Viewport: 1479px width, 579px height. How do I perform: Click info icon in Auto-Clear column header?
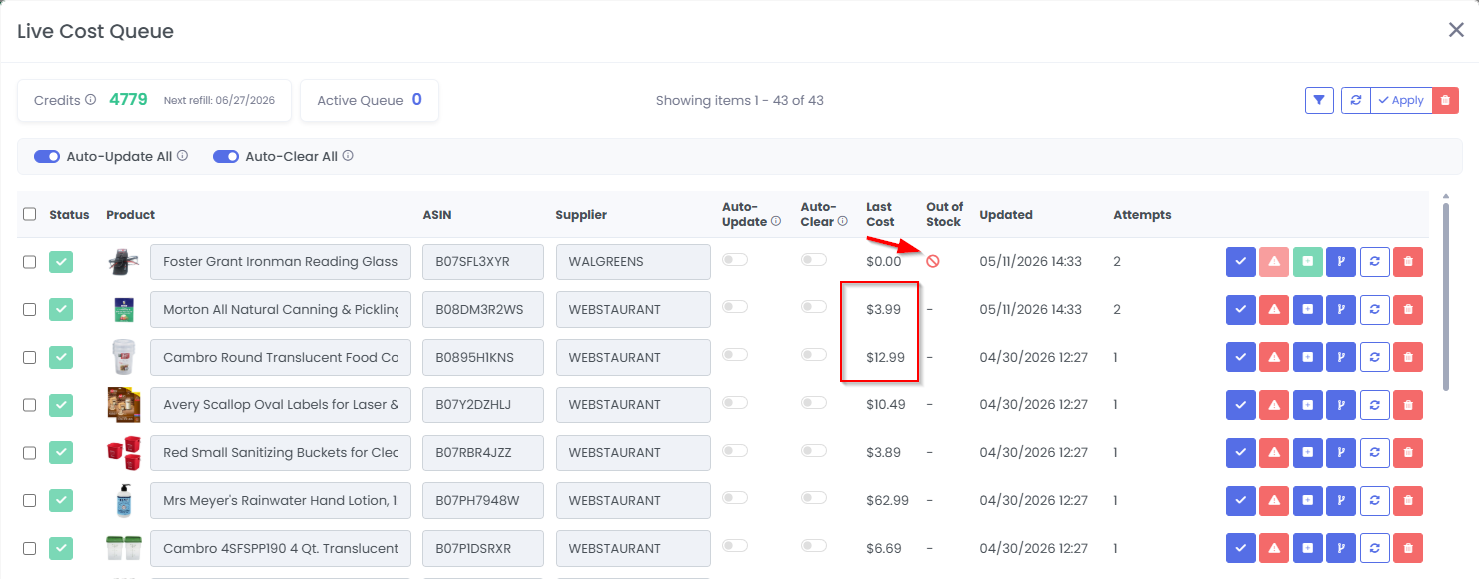point(842,222)
